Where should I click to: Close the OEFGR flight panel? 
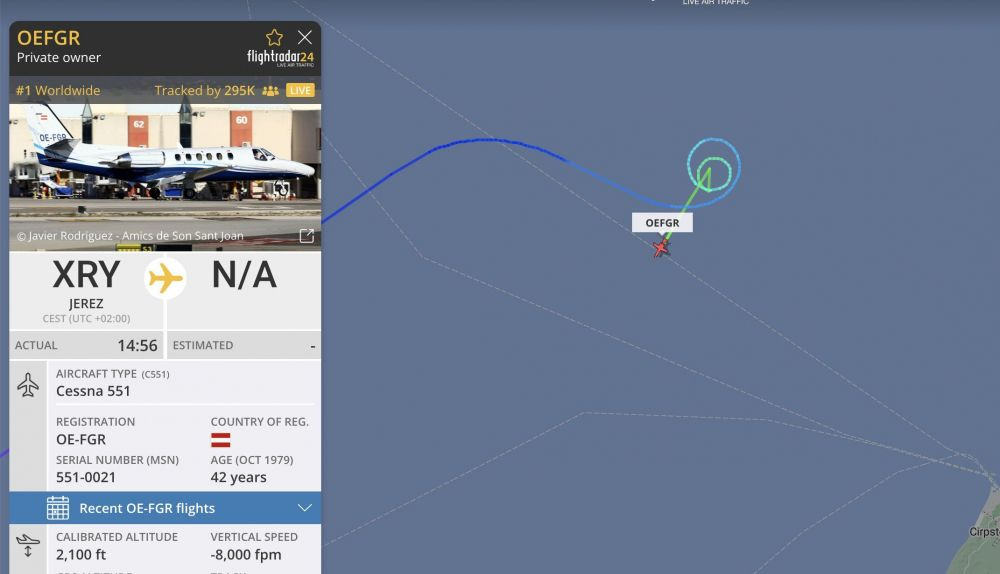(305, 38)
